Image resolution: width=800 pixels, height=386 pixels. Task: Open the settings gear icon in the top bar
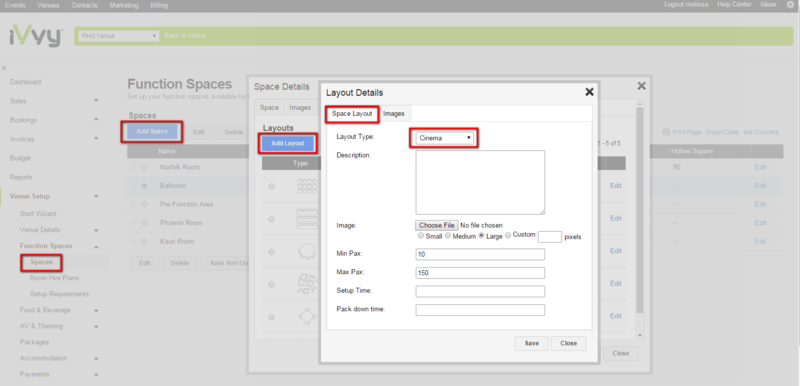791,5
